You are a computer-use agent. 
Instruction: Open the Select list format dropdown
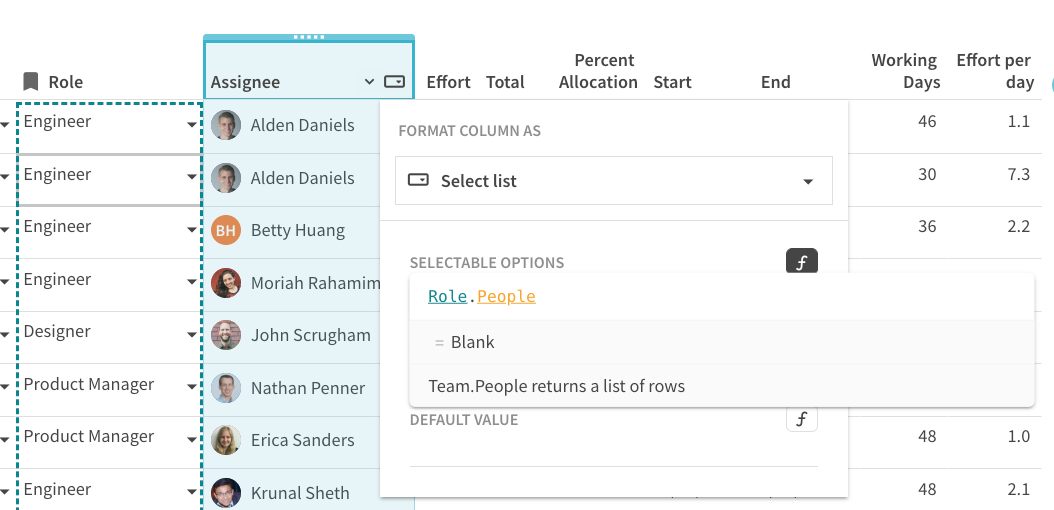pyautogui.click(x=614, y=181)
